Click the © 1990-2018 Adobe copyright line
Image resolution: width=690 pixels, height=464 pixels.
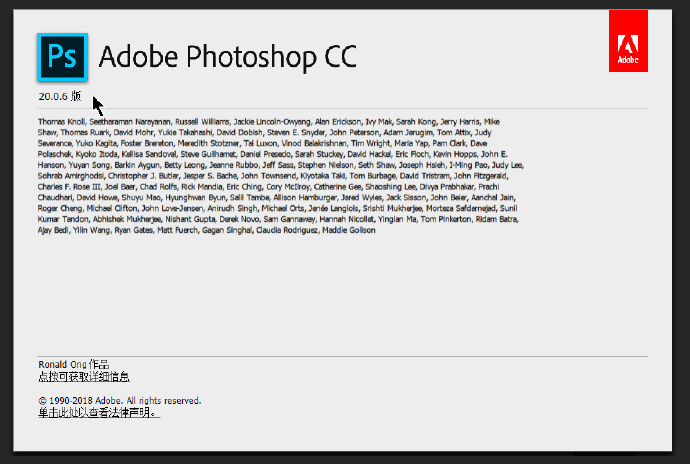[119, 400]
